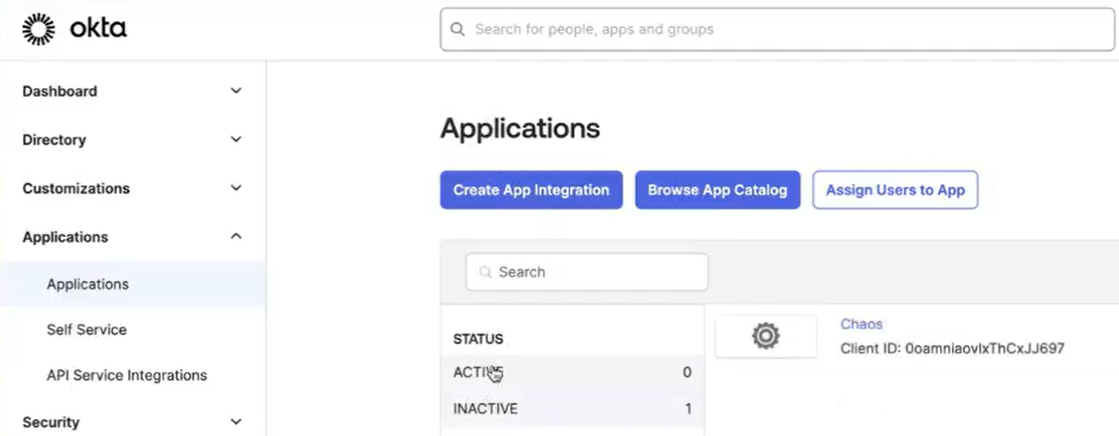Expand the Security menu chevron
Image resolution: width=1119 pixels, height=436 pixels.
(x=236, y=422)
